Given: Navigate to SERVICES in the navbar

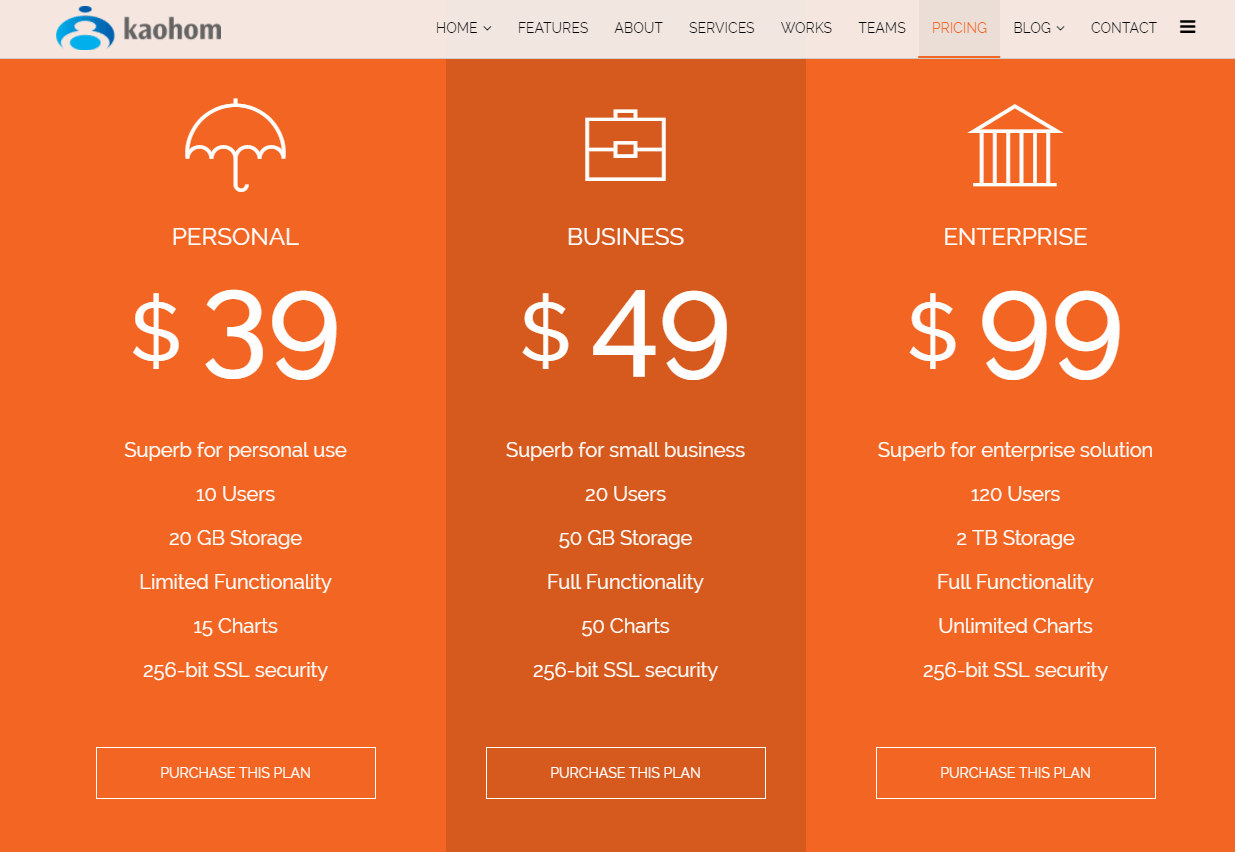Looking at the screenshot, I should pos(722,28).
